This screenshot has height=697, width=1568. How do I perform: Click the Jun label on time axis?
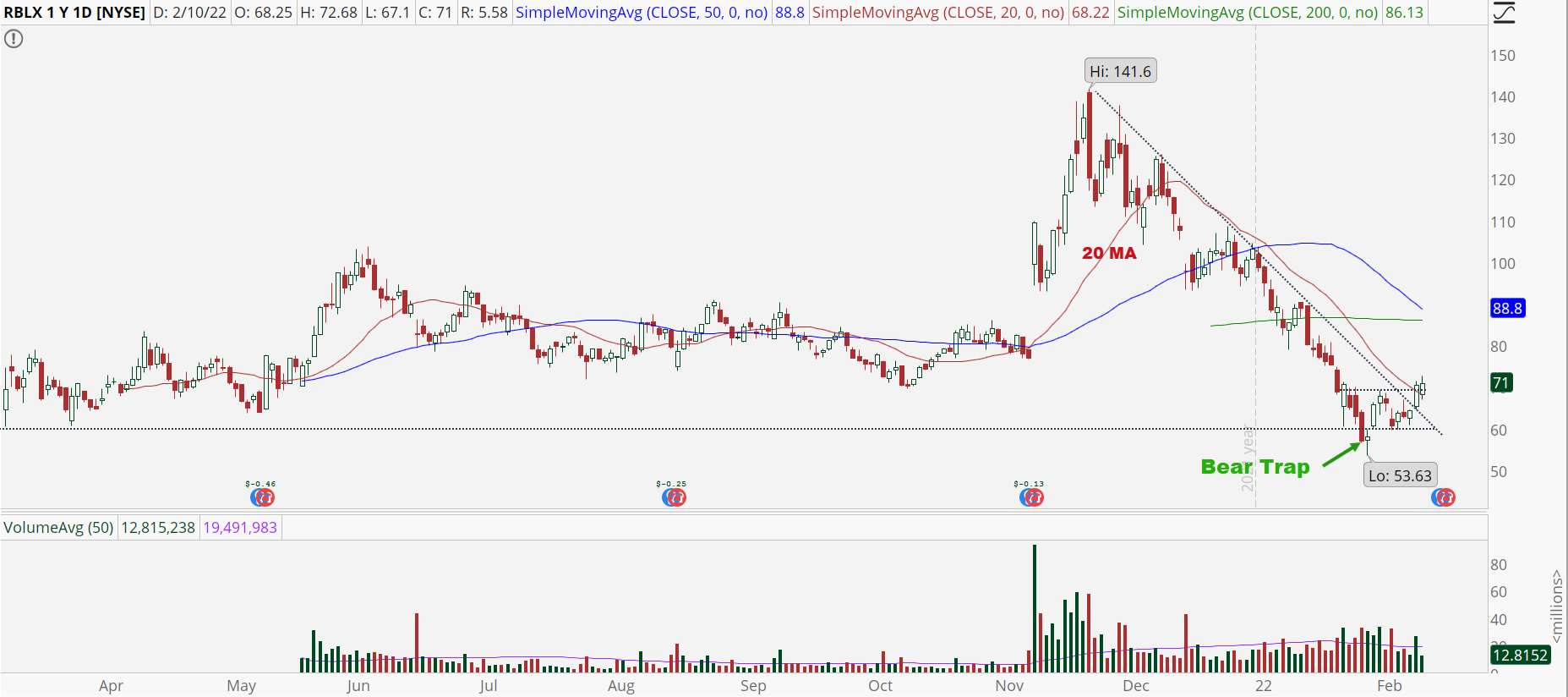(x=358, y=685)
